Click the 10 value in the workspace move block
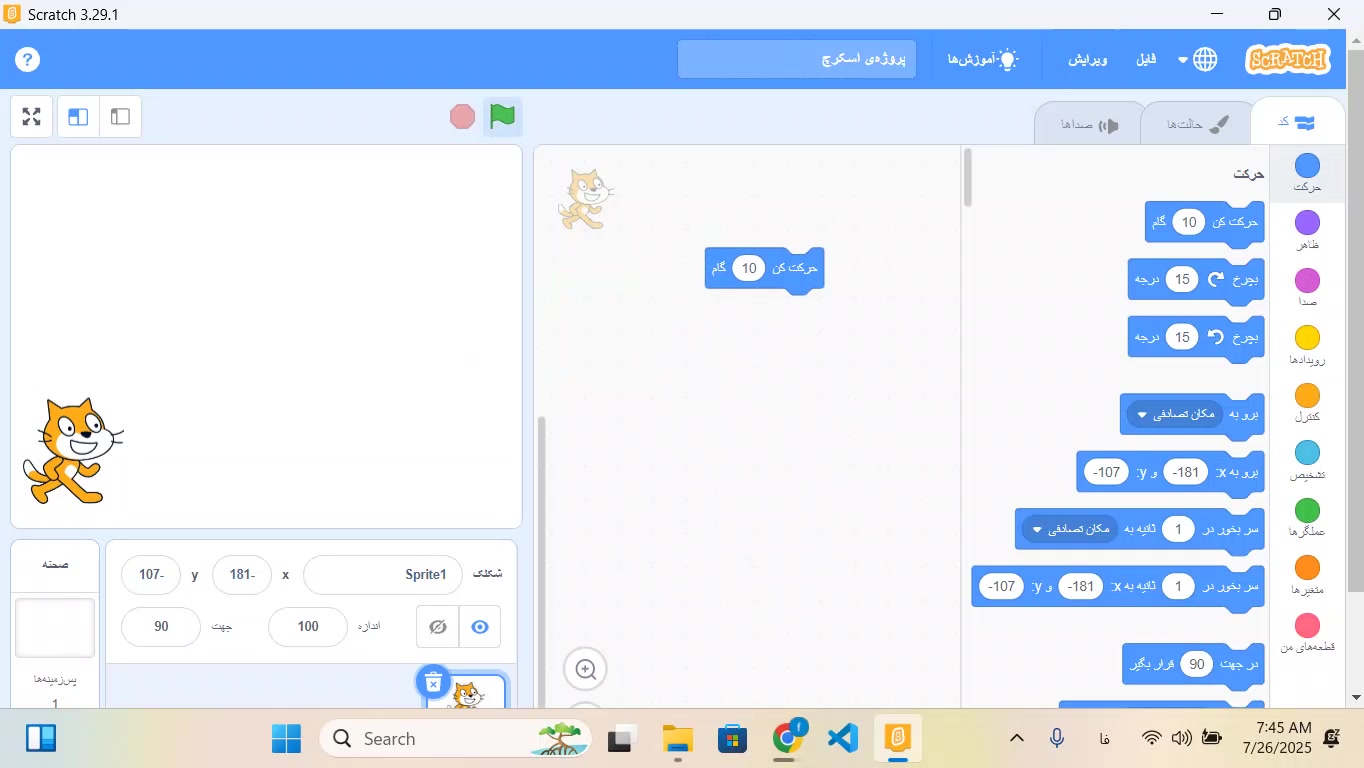Screen dimensions: 1364x768 coord(749,268)
